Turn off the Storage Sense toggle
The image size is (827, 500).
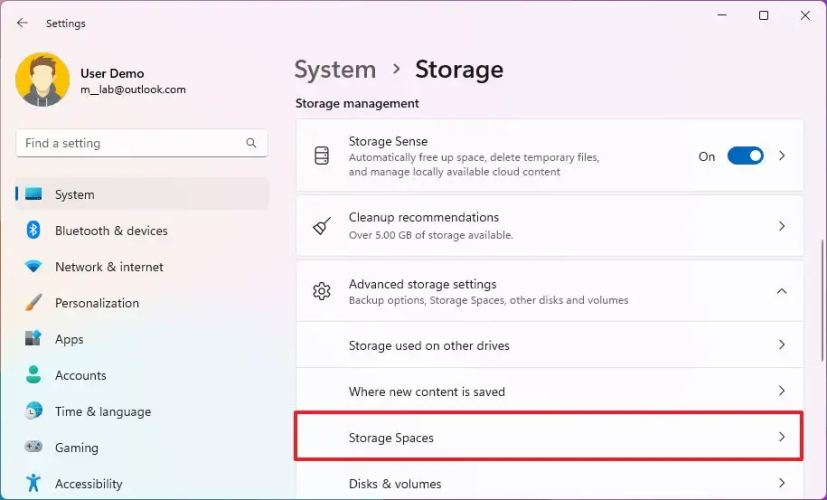tap(745, 156)
